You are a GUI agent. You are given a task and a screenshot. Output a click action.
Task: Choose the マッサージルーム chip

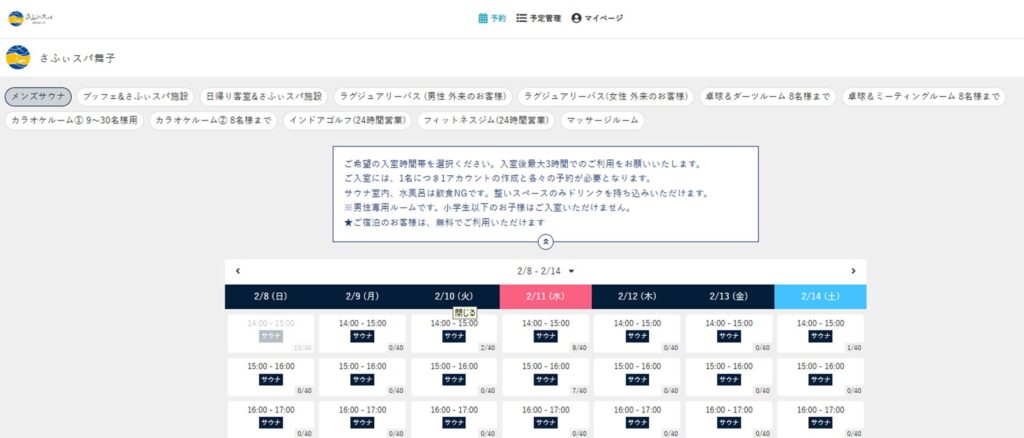(x=602, y=121)
